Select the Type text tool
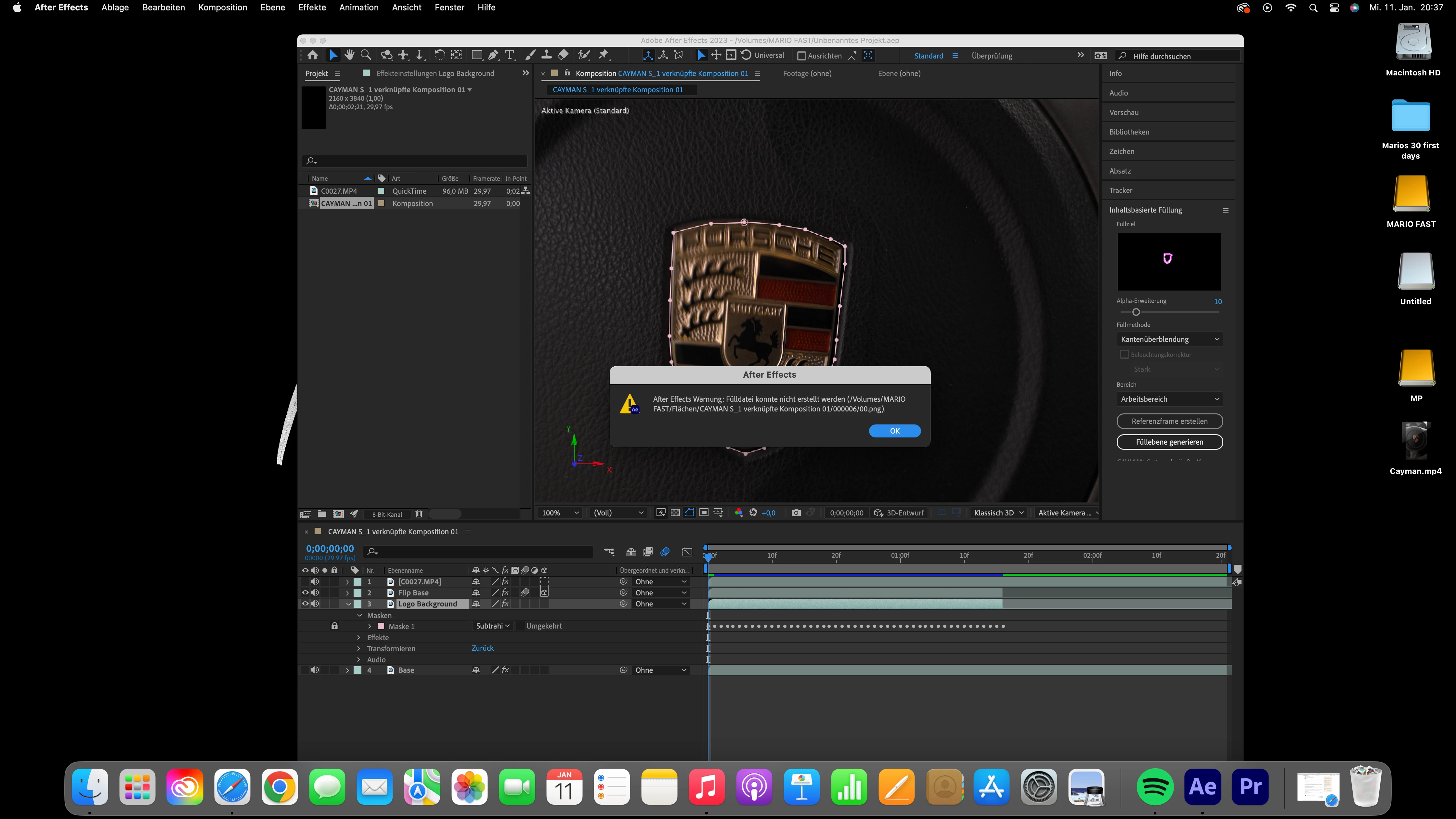This screenshot has width=1456, height=819. pyautogui.click(x=509, y=55)
